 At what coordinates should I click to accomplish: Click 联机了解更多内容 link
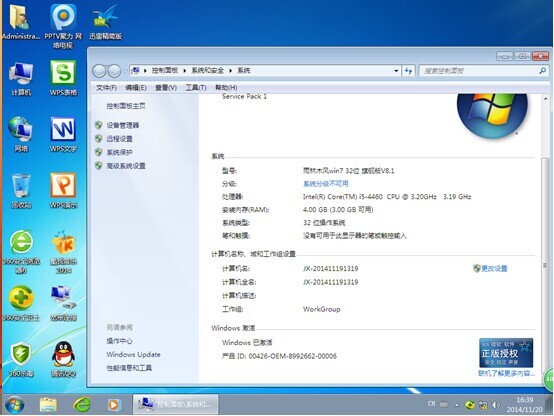pos(506,373)
